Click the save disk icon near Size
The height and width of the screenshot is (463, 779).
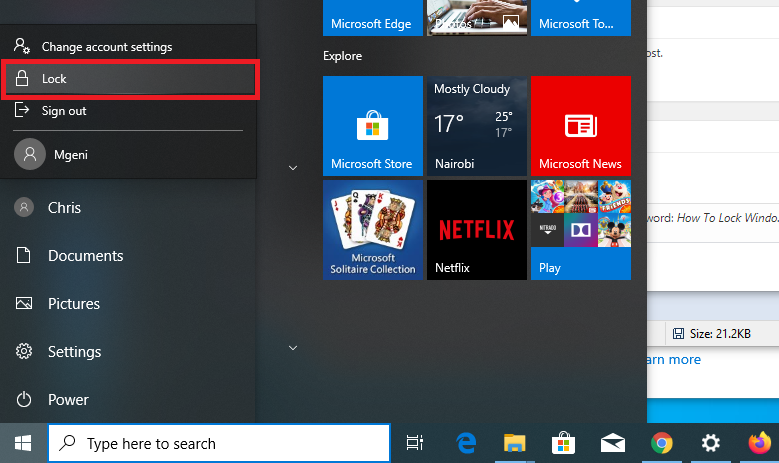click(x=678, y=333)
